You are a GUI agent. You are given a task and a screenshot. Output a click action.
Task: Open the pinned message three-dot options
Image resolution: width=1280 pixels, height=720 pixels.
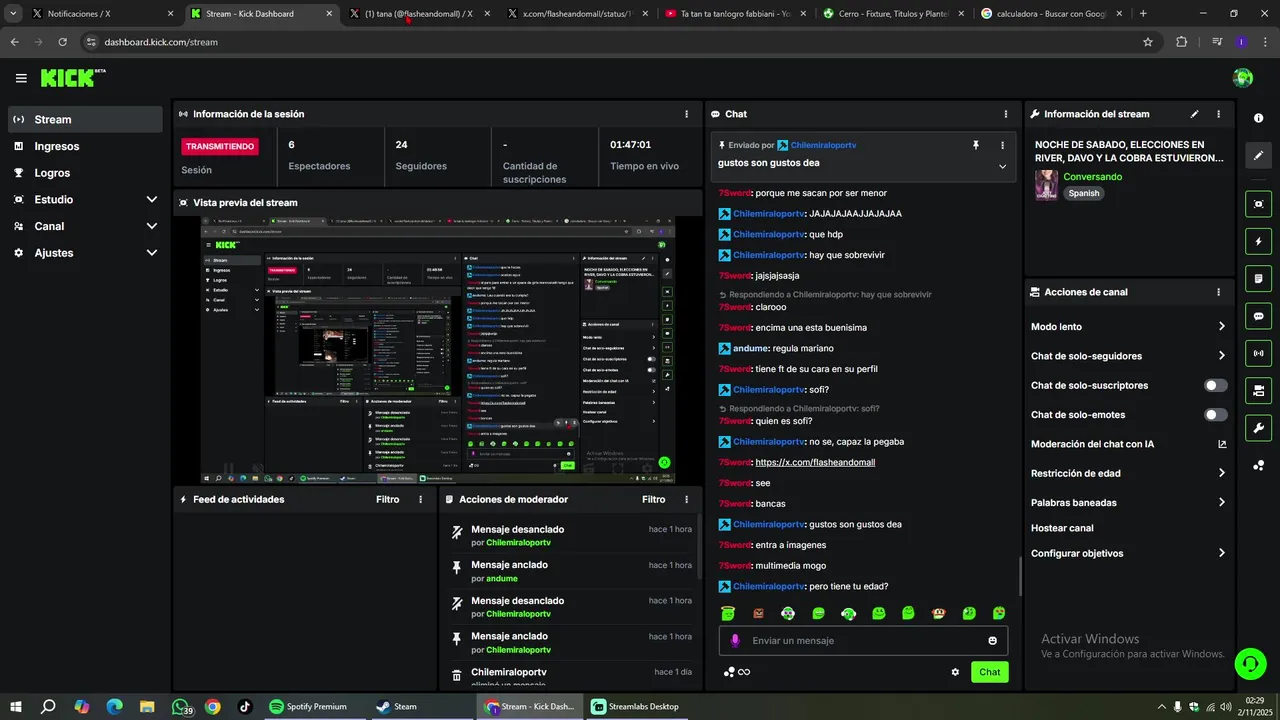pos(1002,145)
